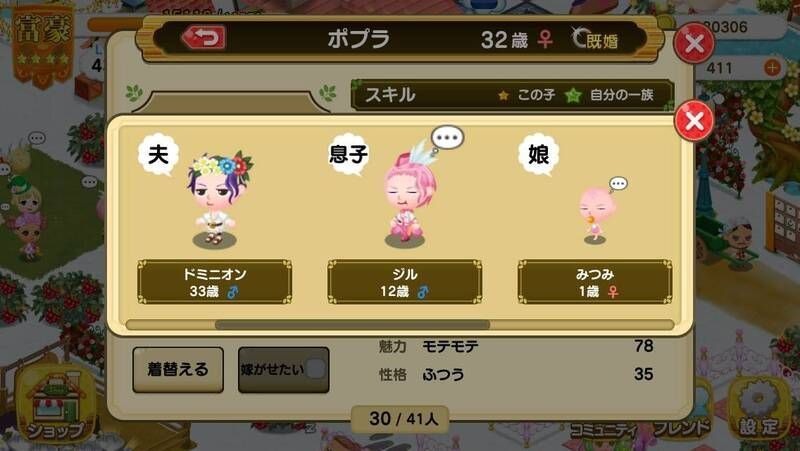Tap the speech bubble above みつみ
The image size is (800, 451).
coord(618,184)
